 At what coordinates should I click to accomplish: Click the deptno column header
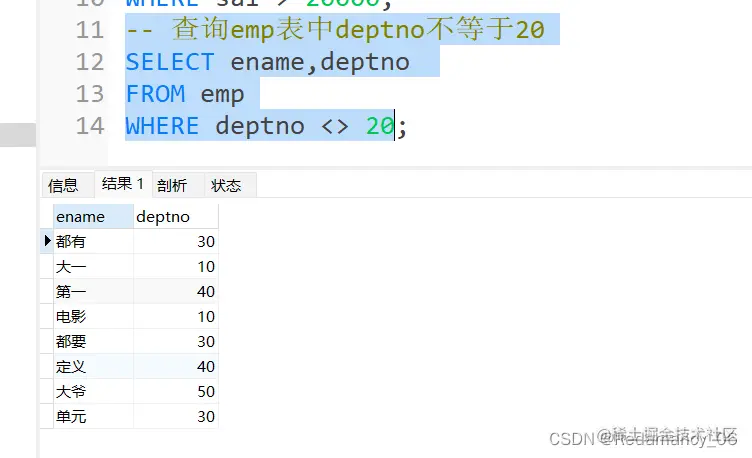(176, 217)
